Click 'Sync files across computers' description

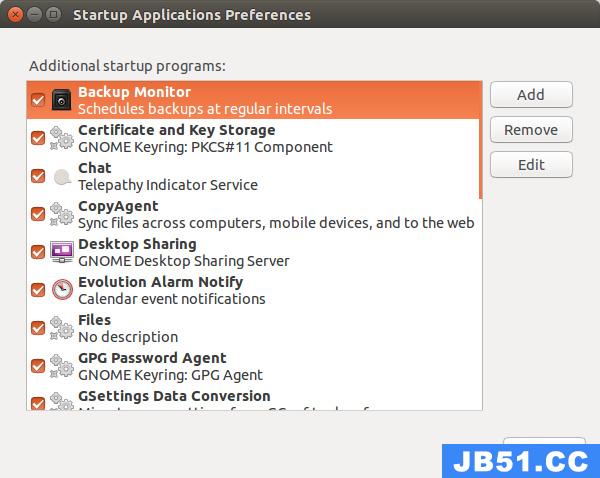coord(276,223)
